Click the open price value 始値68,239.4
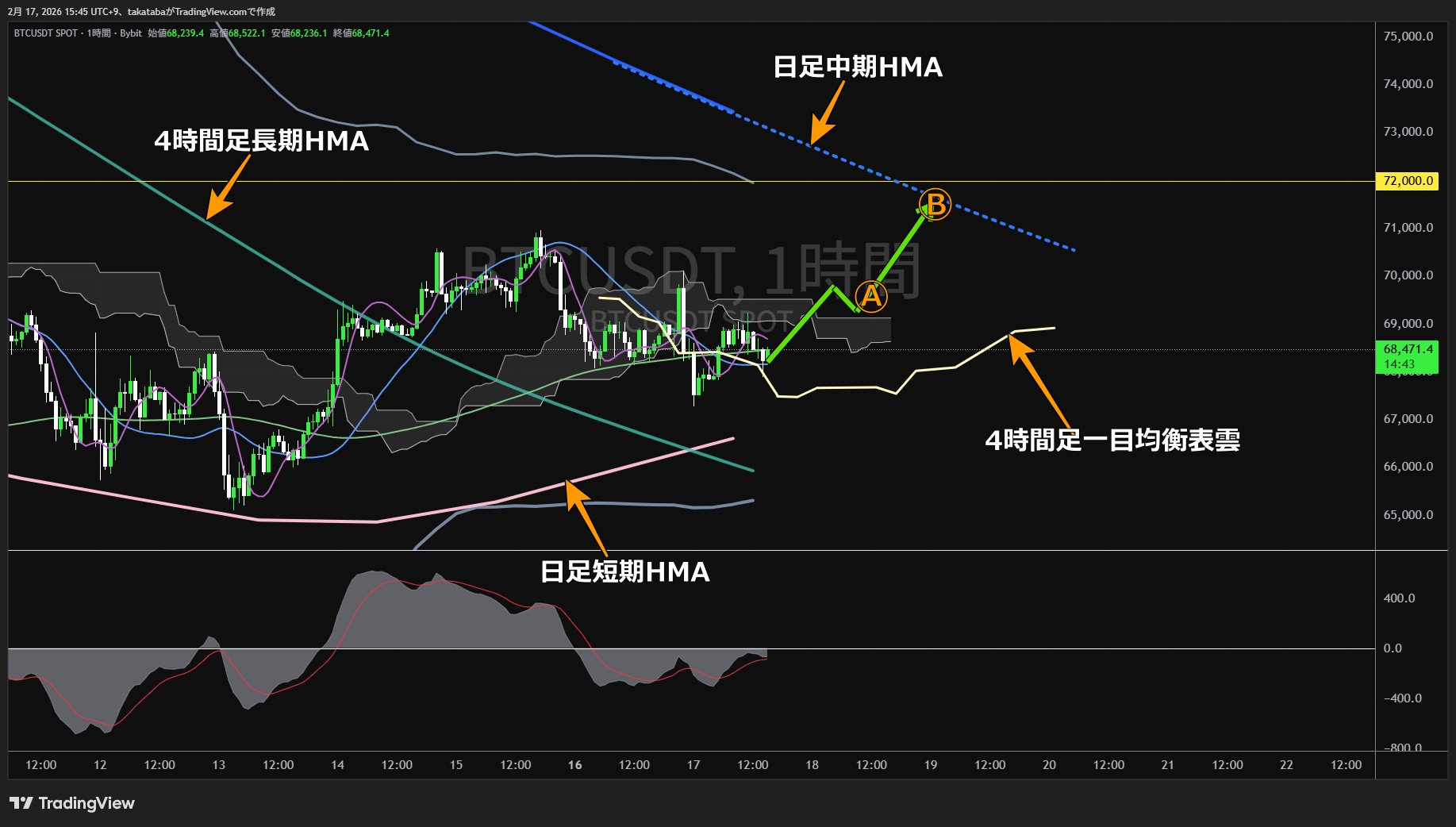 [175, 33]
